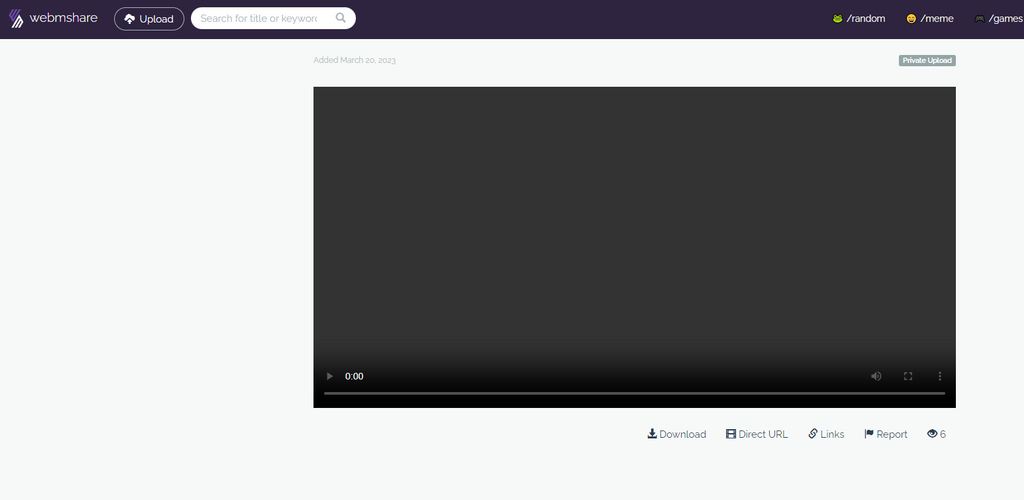Report this video with the flag
The height and width of the screenshot is (500, 1024).
pos(886,434)
